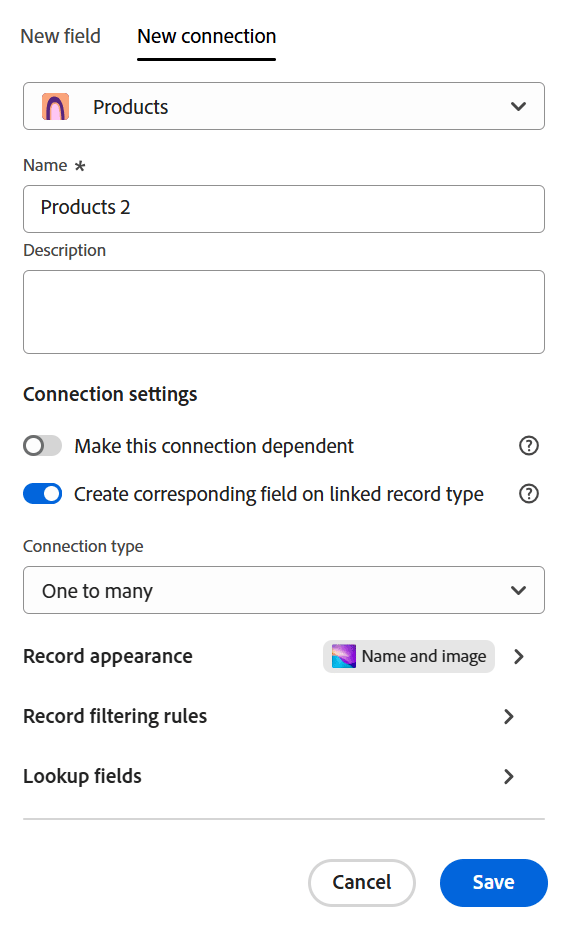Click the Products record type arch icon
This screenshot has width=578, height=928.
(x=55, y=107)
